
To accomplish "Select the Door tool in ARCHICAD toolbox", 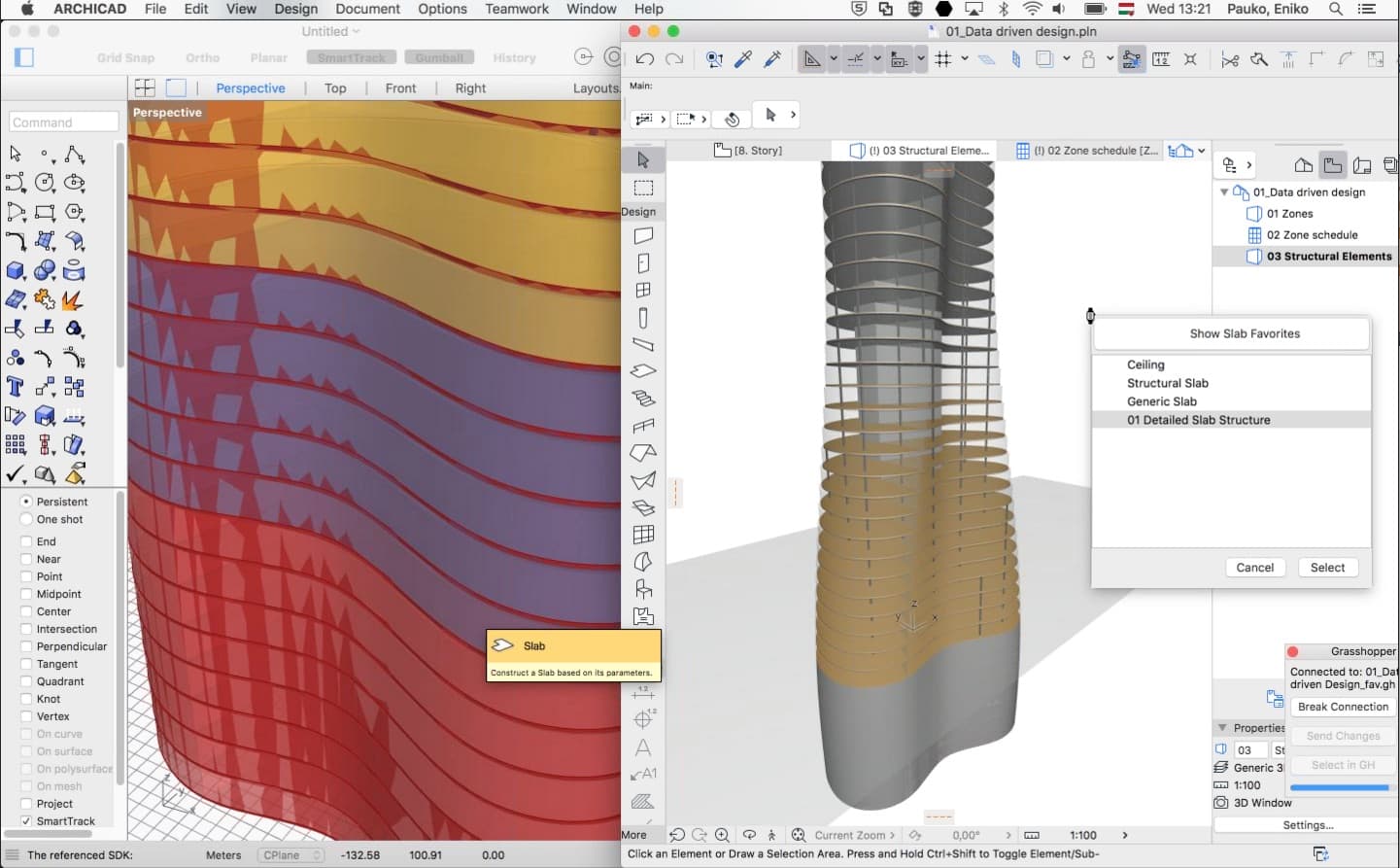I will [x=643, y=262].
